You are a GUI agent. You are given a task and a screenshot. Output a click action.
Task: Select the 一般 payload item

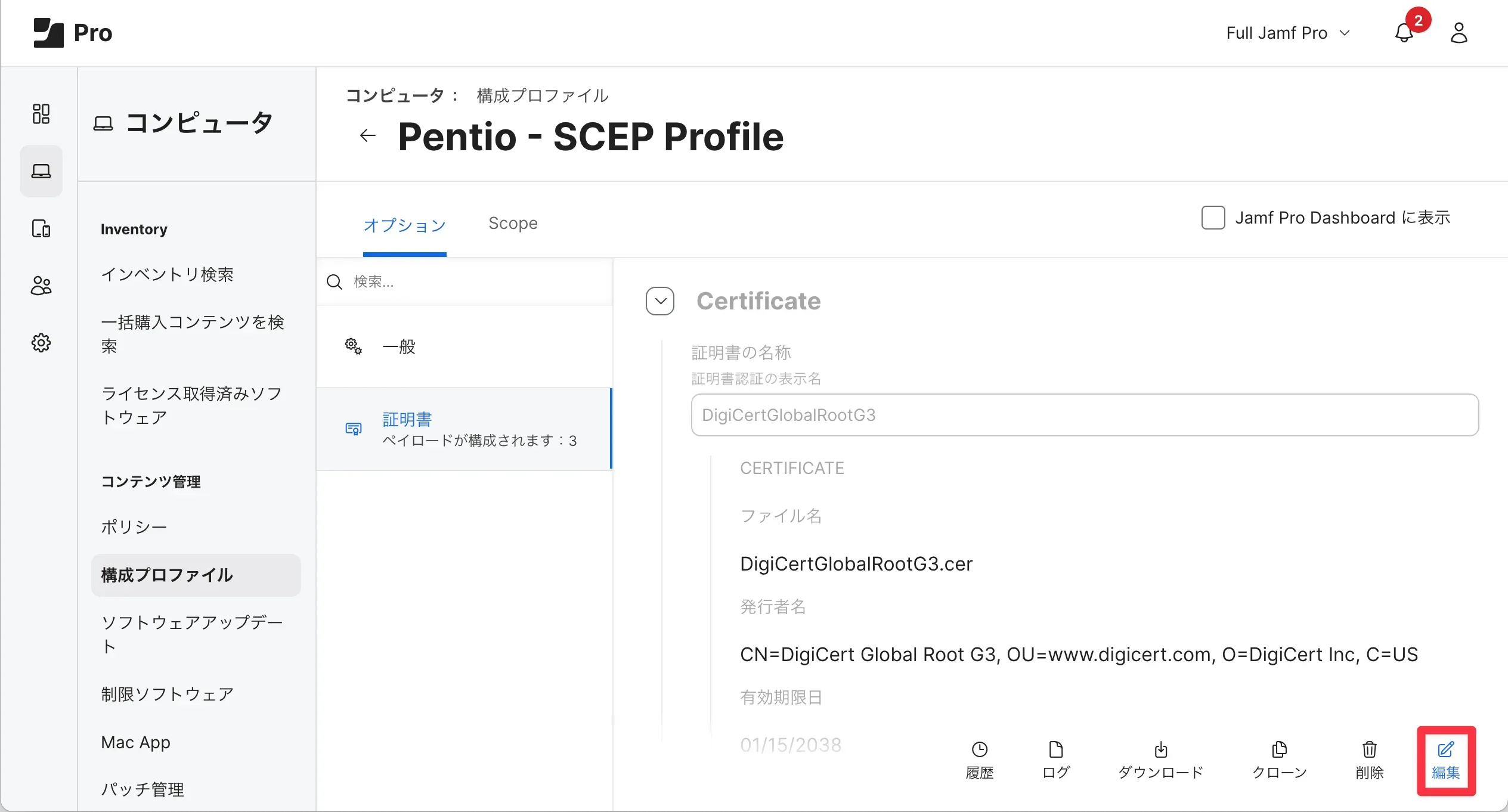[x=400, y=346]
